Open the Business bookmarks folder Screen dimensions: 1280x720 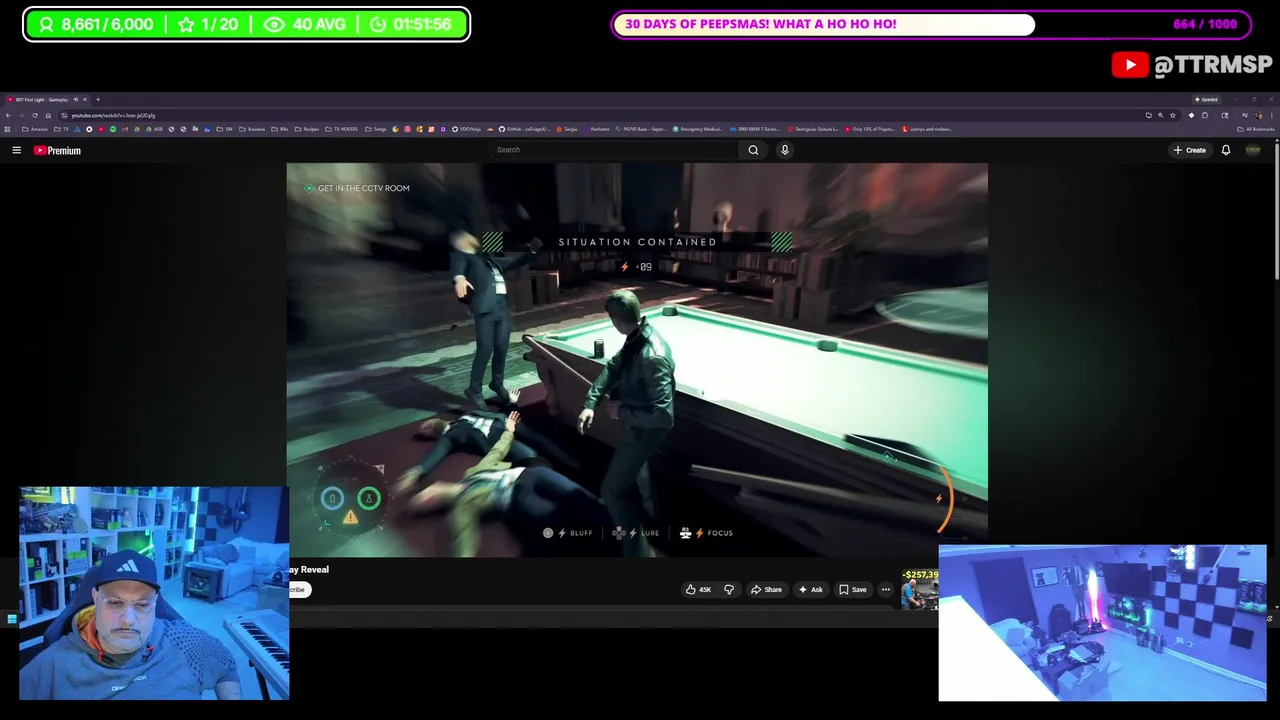(252, 128)
